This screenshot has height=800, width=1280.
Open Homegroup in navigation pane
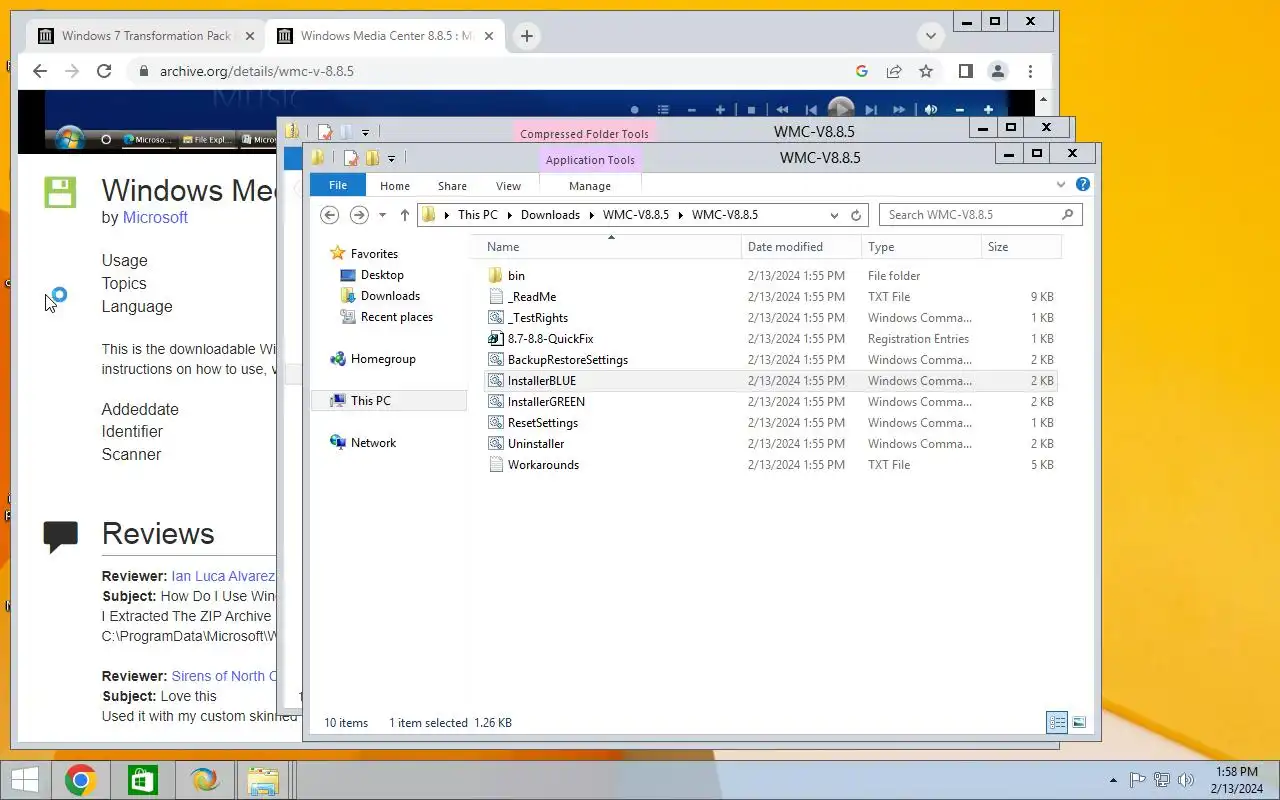(383, 359)
